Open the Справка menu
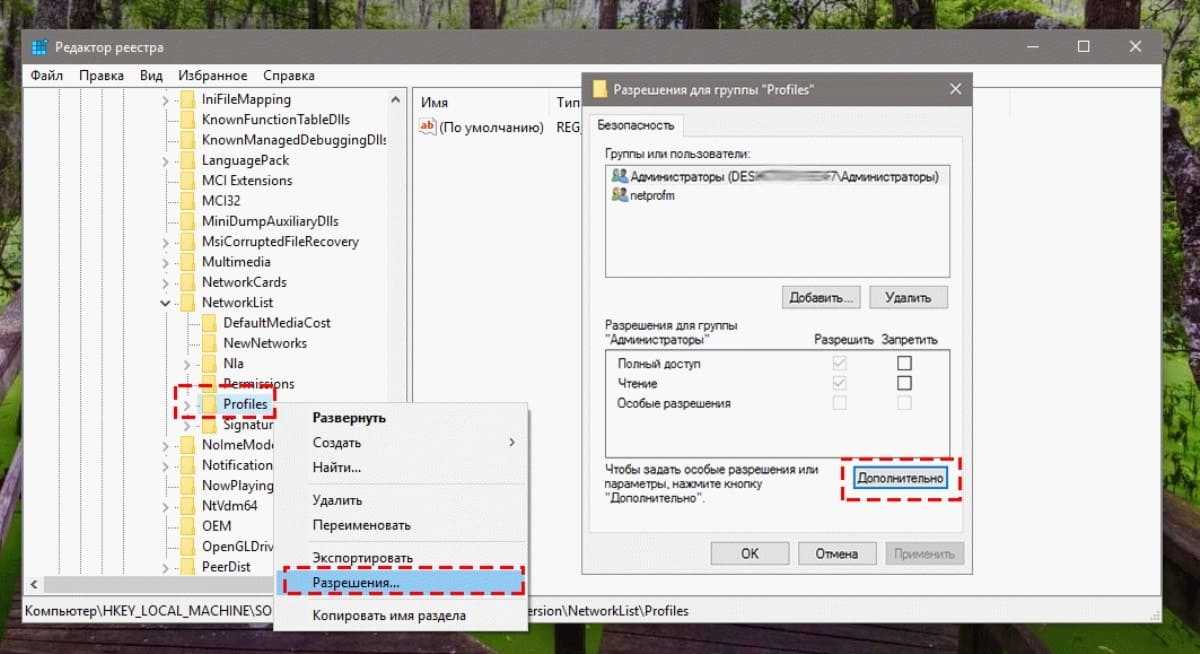 (288, 75)
